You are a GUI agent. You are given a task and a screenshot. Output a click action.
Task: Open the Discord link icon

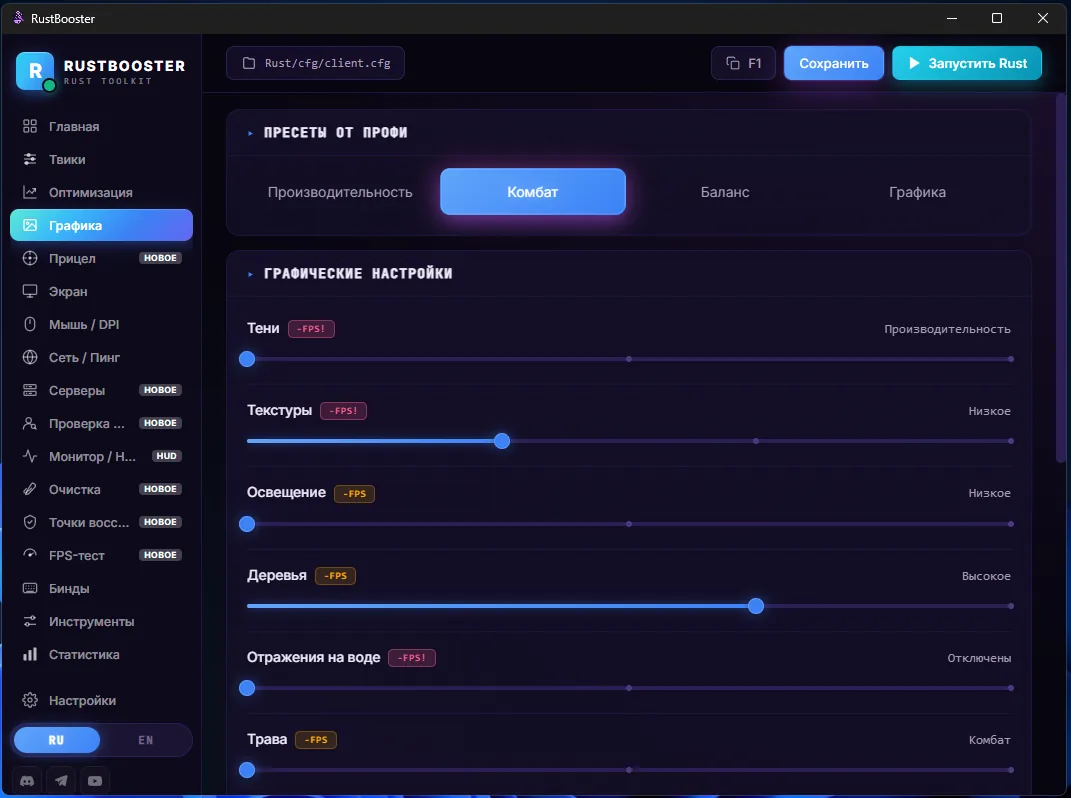(27, 781)
